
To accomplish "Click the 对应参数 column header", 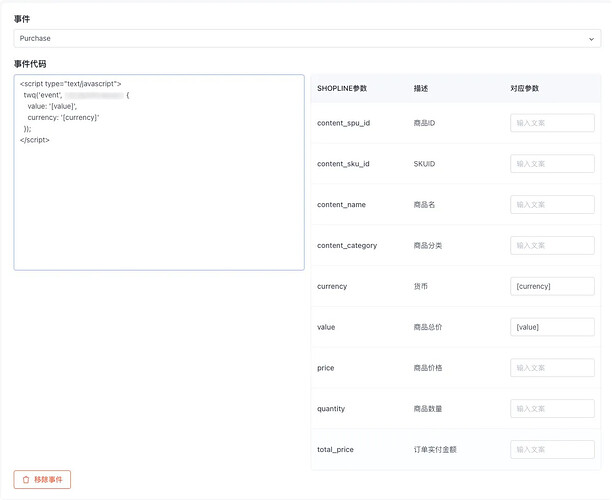I will coord(527,88).
